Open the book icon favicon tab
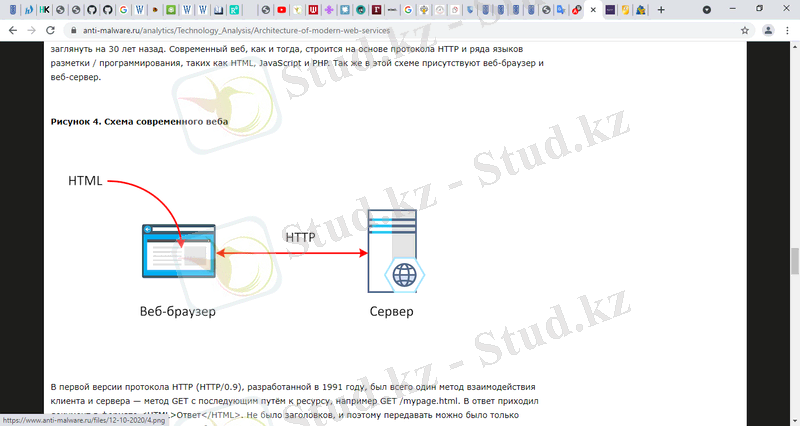Image resolution: width=800 pixels, height=426 pixels. 218,10
